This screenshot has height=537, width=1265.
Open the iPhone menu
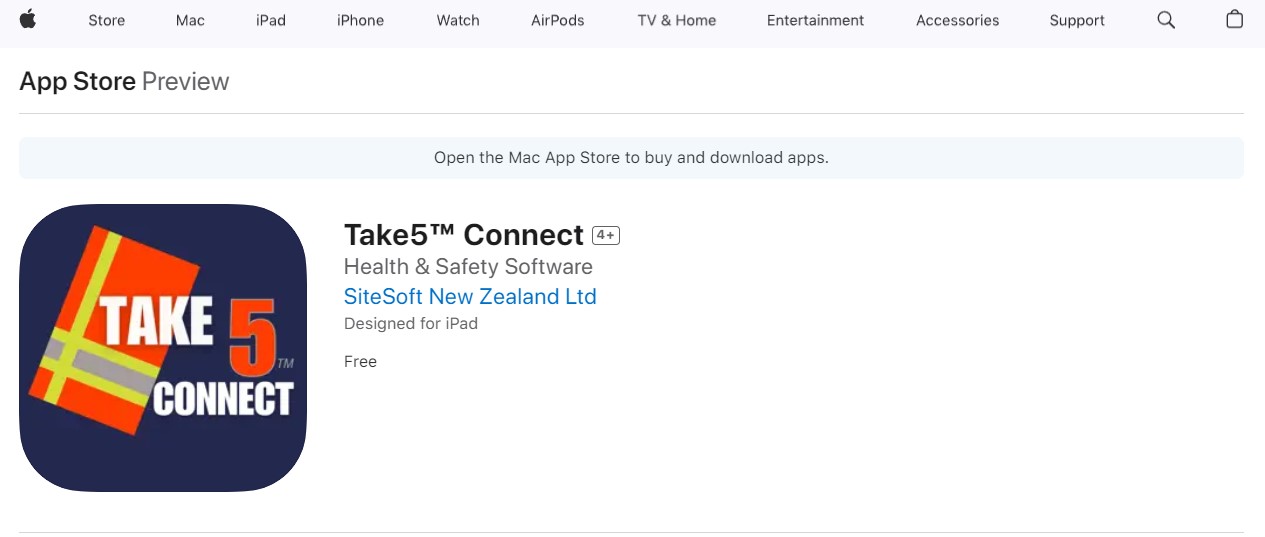tap(360, 20)
